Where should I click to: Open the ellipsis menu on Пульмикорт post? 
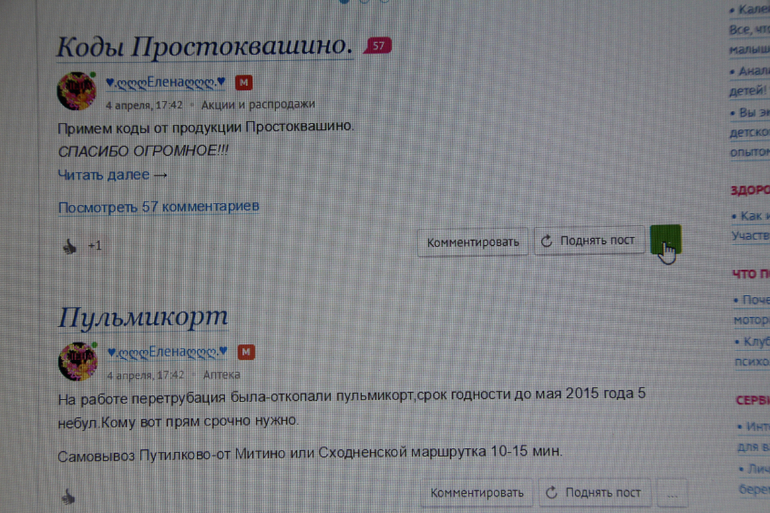coord(672,493)
